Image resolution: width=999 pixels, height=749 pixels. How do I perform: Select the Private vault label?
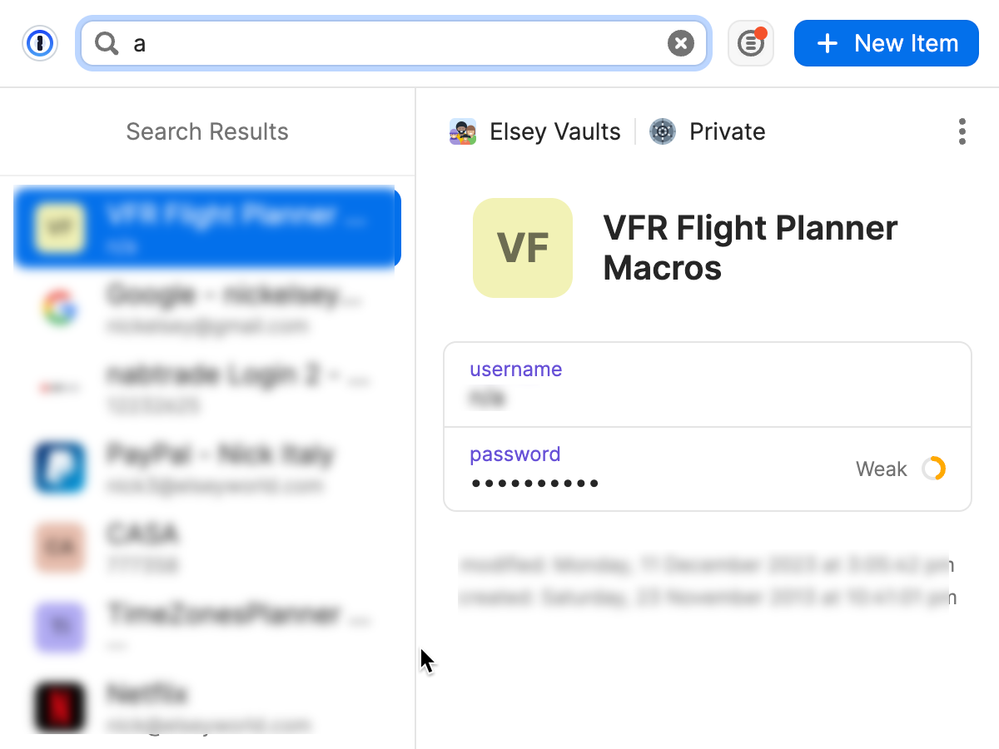point(727,132)
